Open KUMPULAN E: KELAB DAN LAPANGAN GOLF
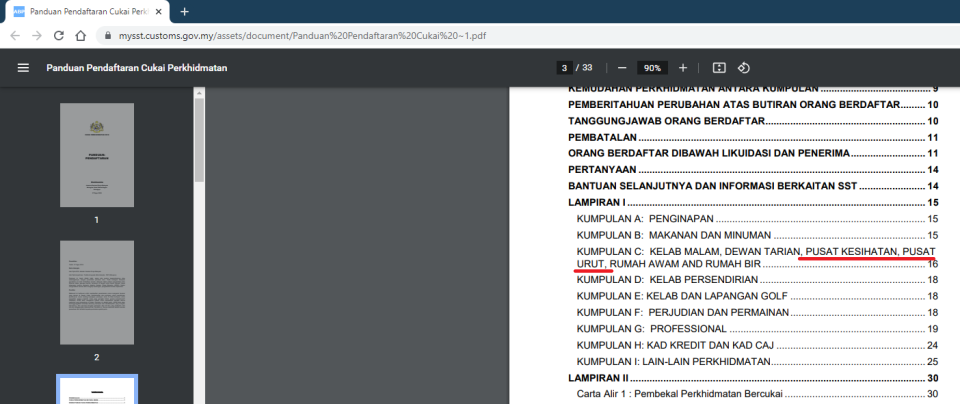 pos(757,296)
